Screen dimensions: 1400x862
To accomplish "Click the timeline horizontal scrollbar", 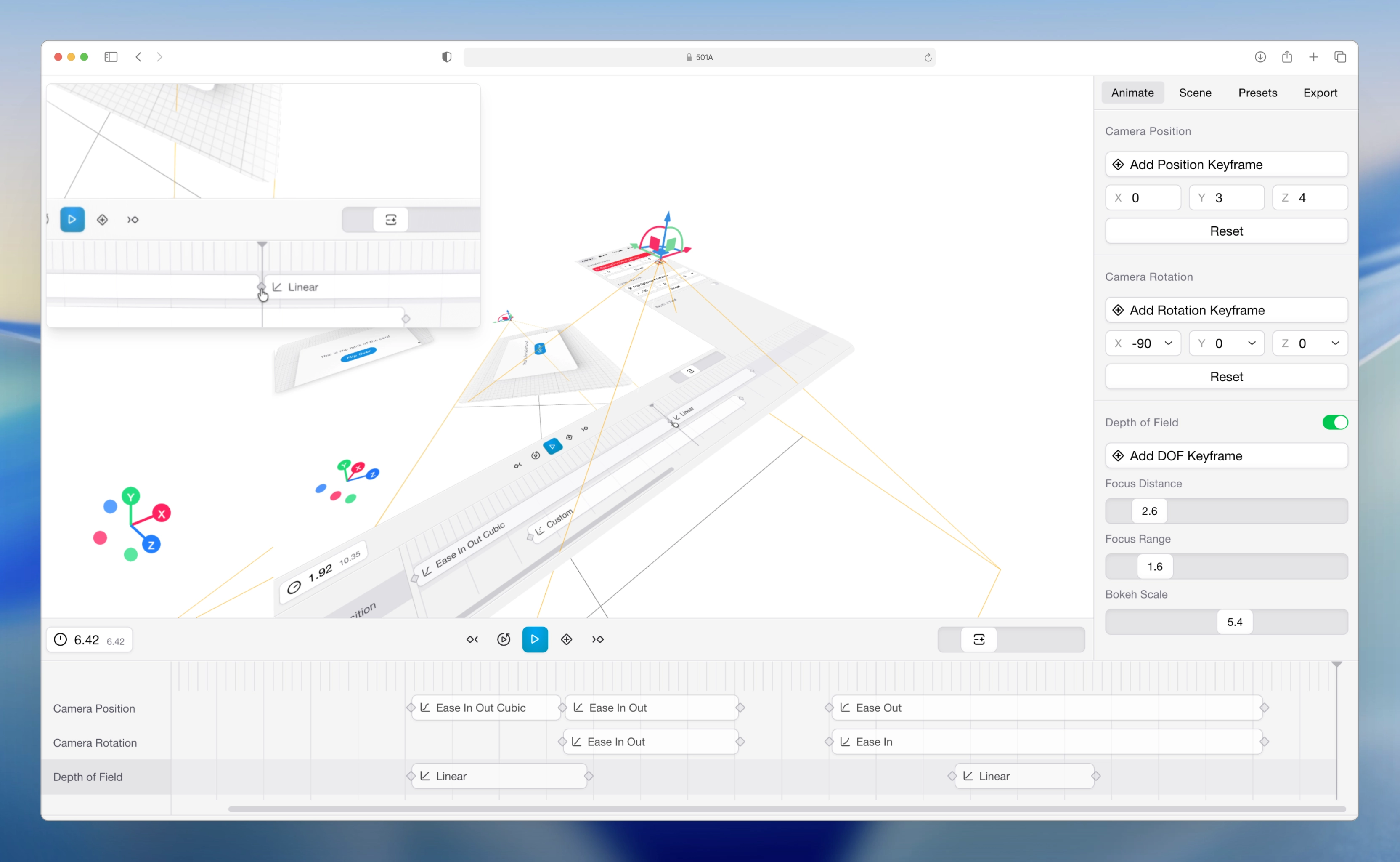I will pos(787,809).
